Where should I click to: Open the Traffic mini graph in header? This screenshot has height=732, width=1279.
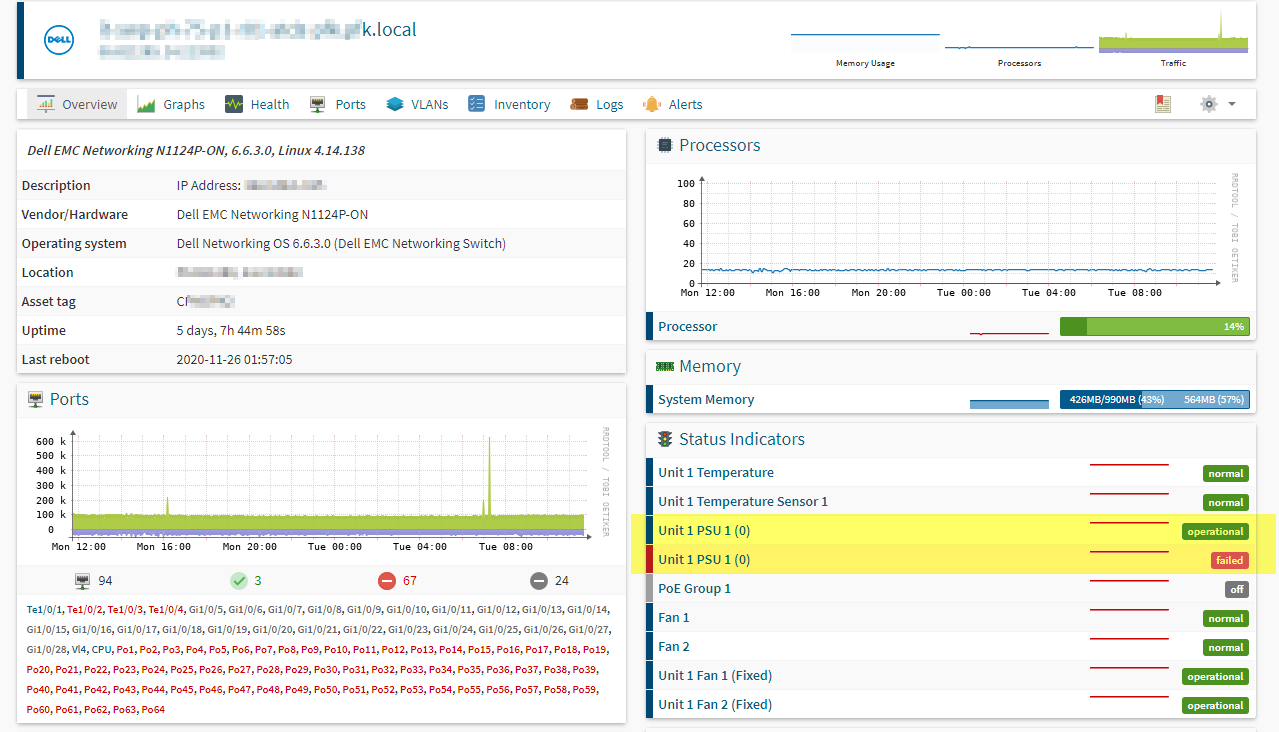1173,40
